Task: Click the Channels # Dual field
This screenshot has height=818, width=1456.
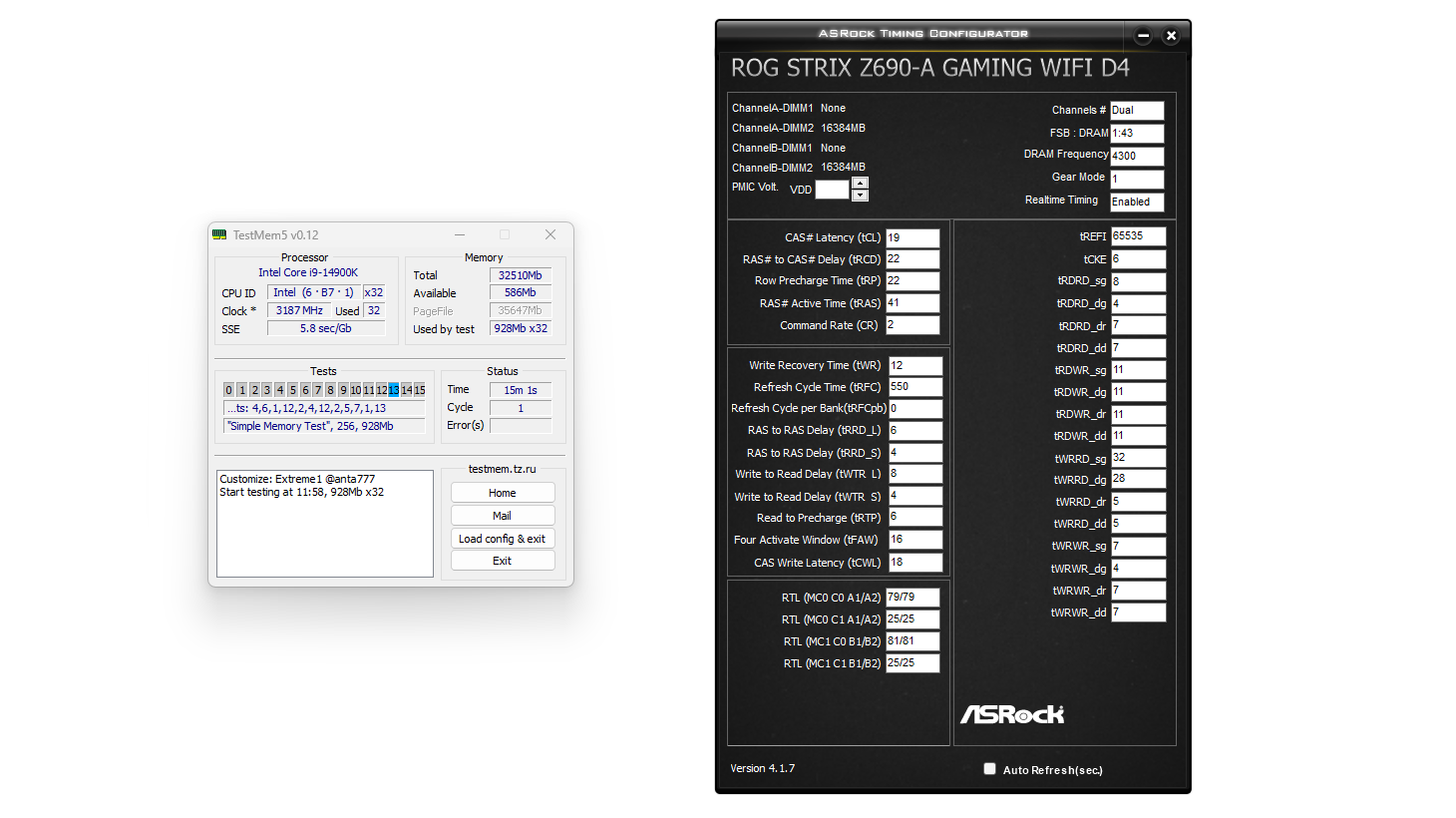Action: [x=1137, y=111]
